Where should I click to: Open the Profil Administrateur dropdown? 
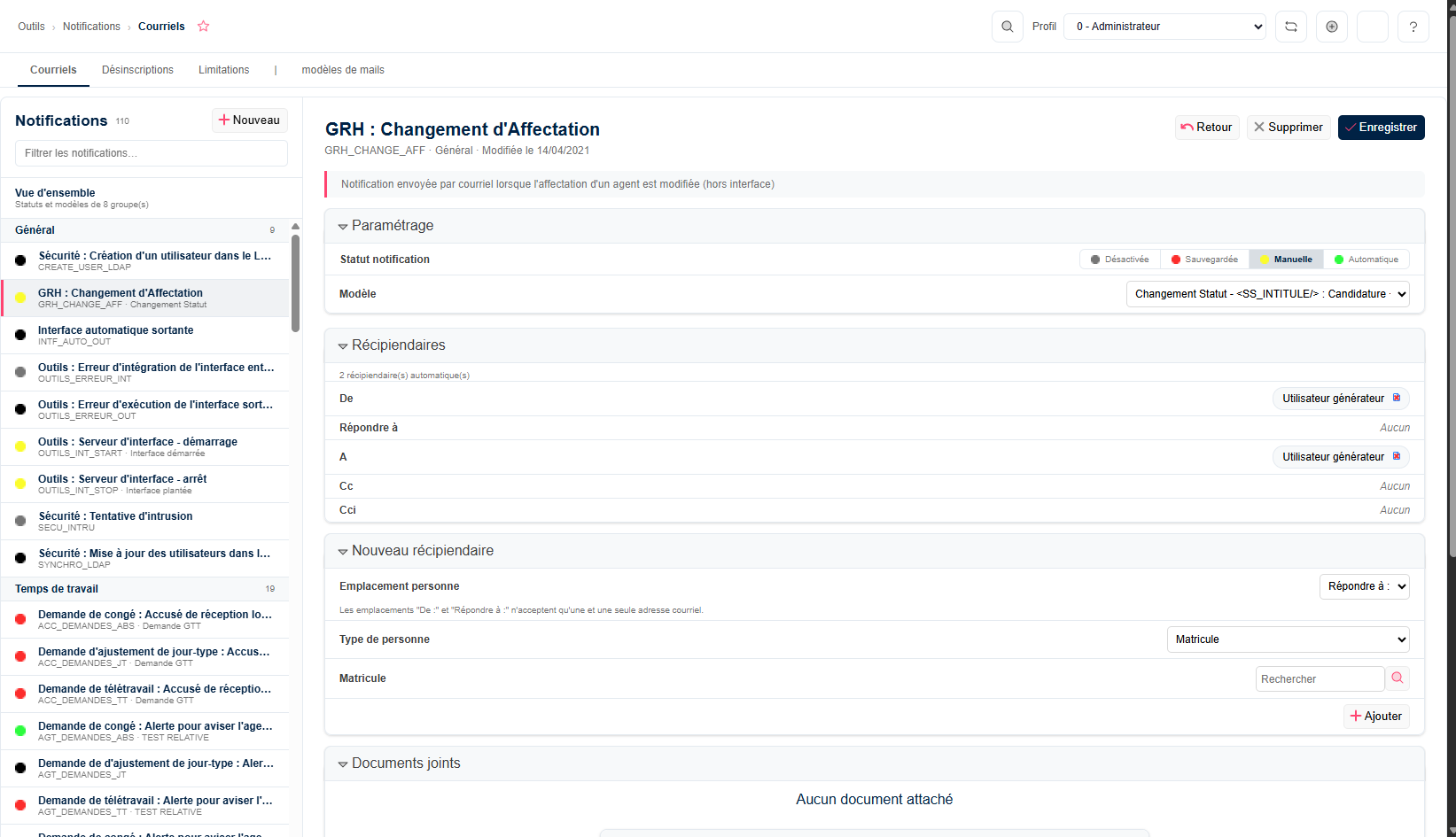[x=1165, y=27]
